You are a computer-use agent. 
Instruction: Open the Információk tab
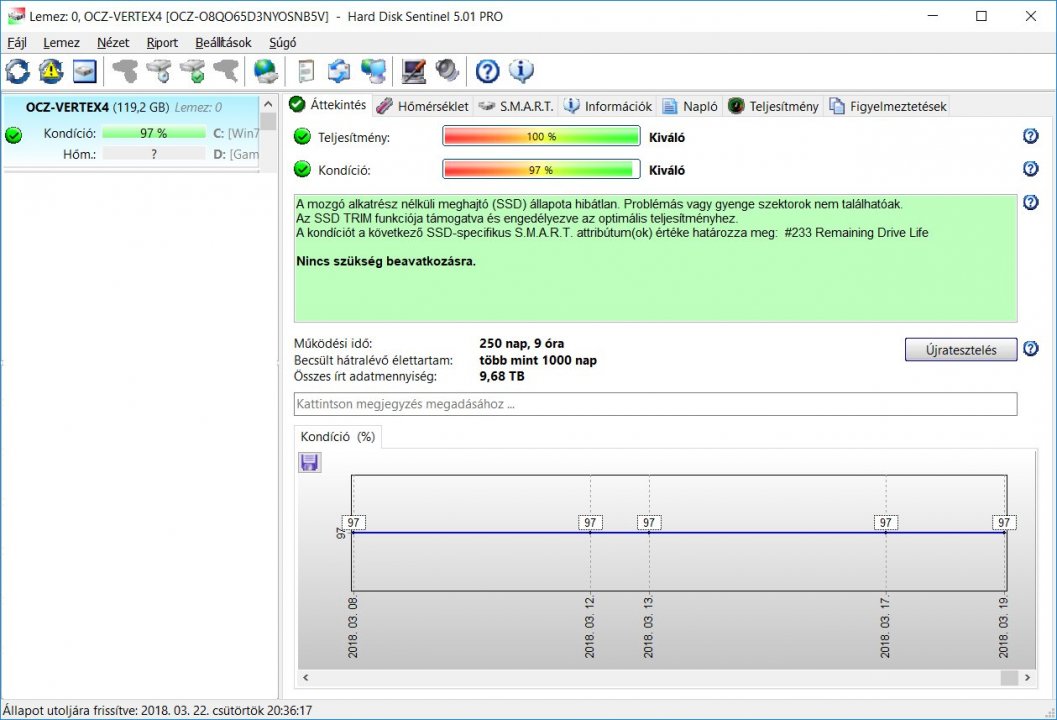pos(608,106)
